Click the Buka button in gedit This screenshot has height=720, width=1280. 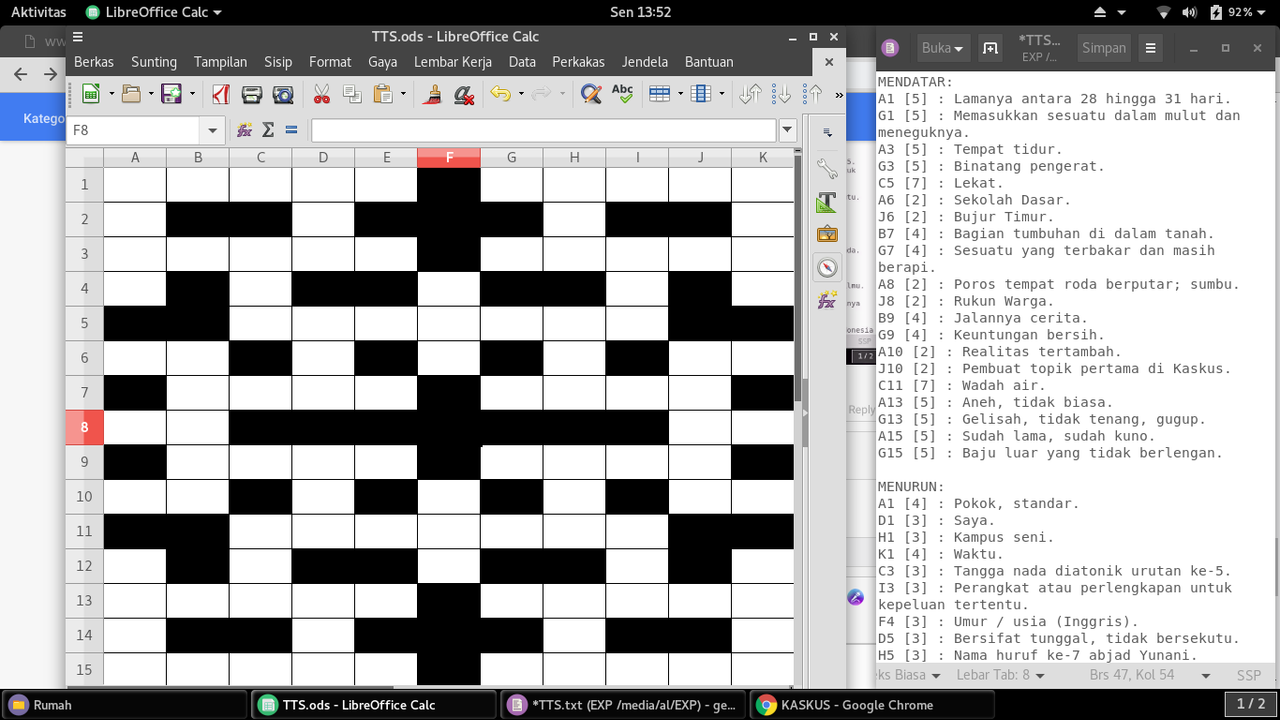943,48
